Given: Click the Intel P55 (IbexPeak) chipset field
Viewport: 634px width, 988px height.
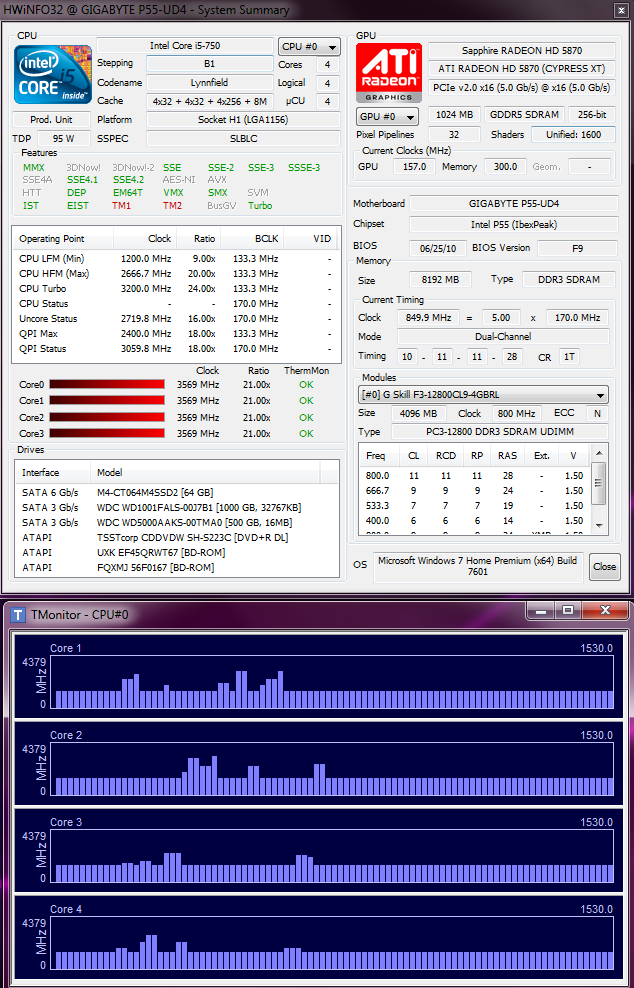Looking at the screenshot, I should [x=514, y=224].
